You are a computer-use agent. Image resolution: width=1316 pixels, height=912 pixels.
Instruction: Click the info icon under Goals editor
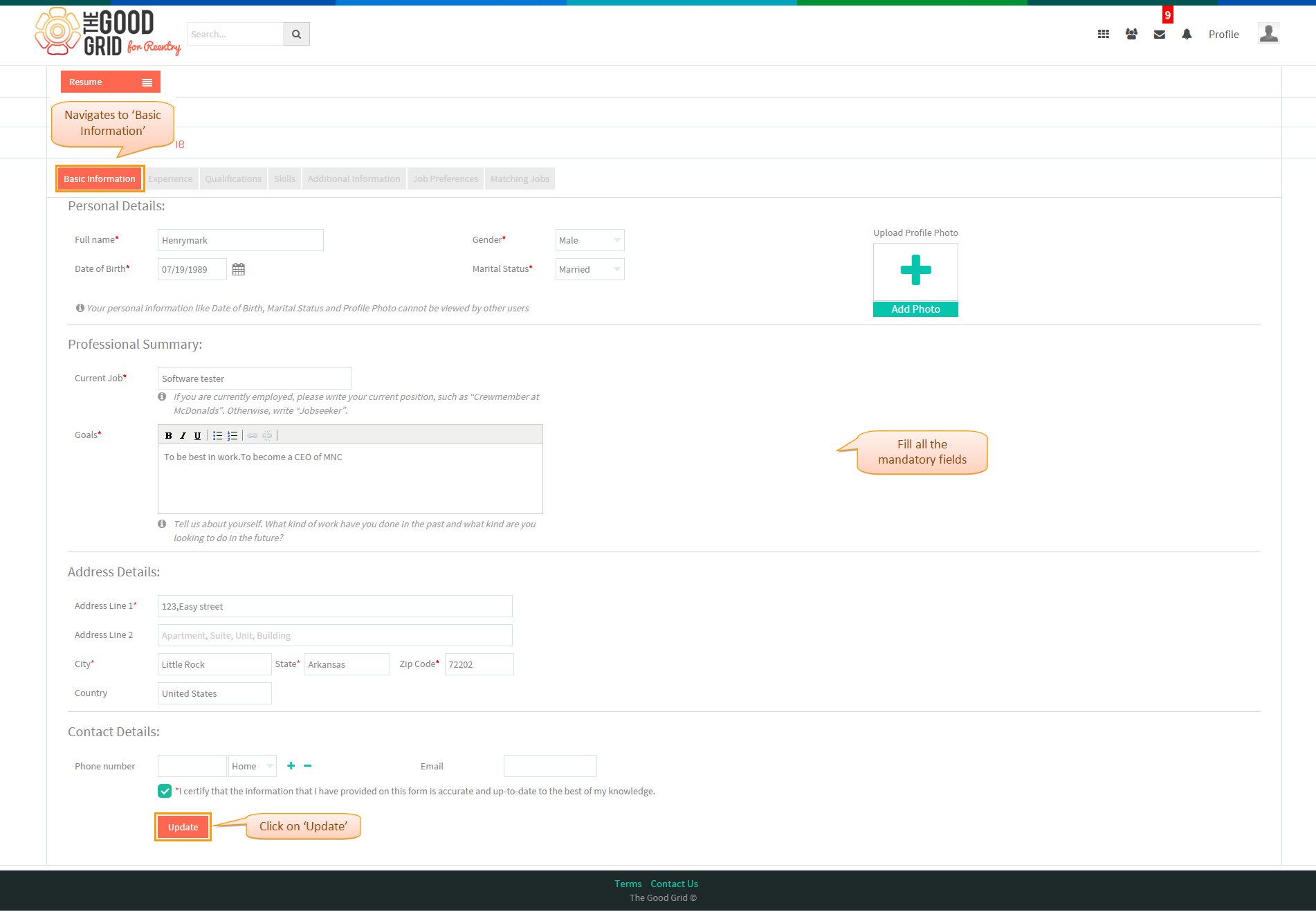coord(162,524)
